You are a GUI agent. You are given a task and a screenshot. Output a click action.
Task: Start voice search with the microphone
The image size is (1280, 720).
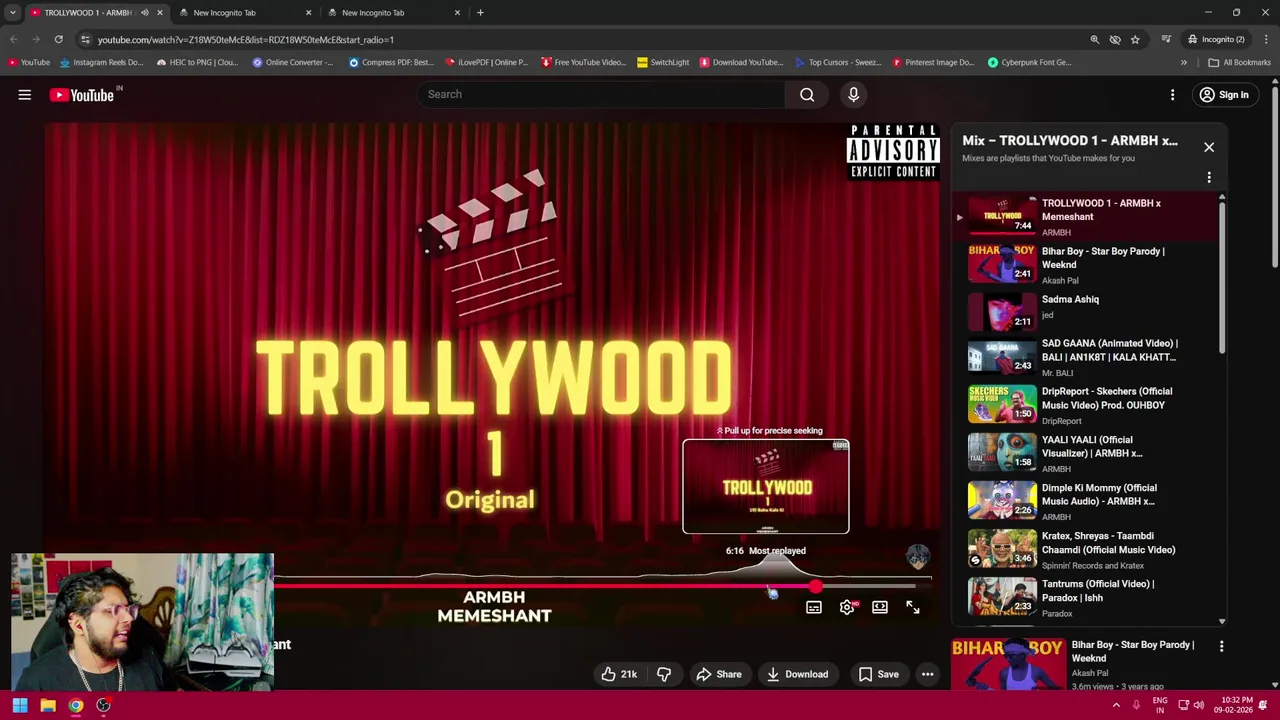[853, 95]
